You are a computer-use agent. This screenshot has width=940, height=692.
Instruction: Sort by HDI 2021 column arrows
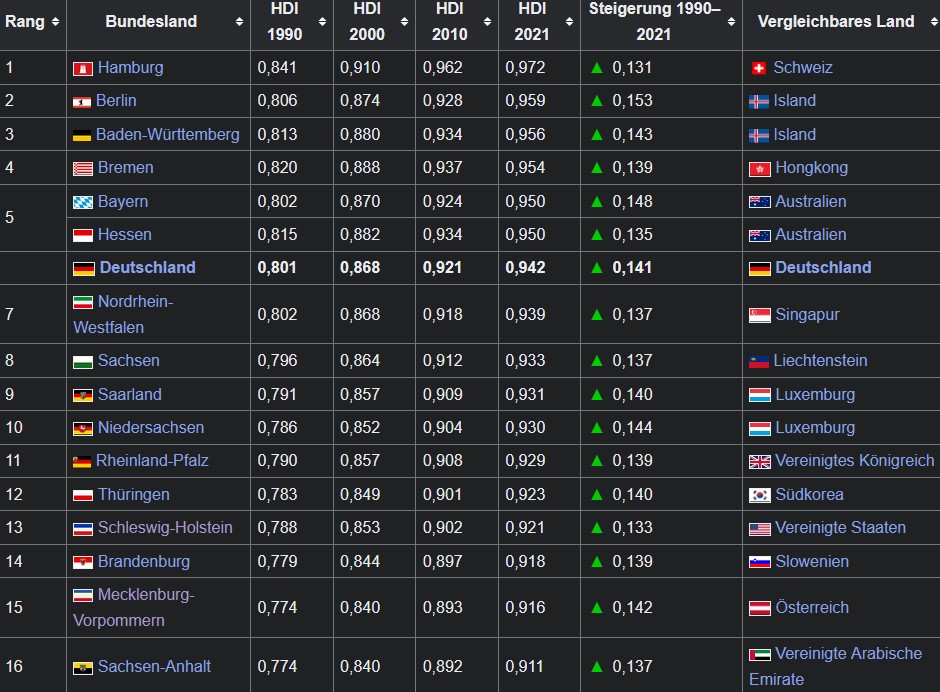tap(569, 22)
